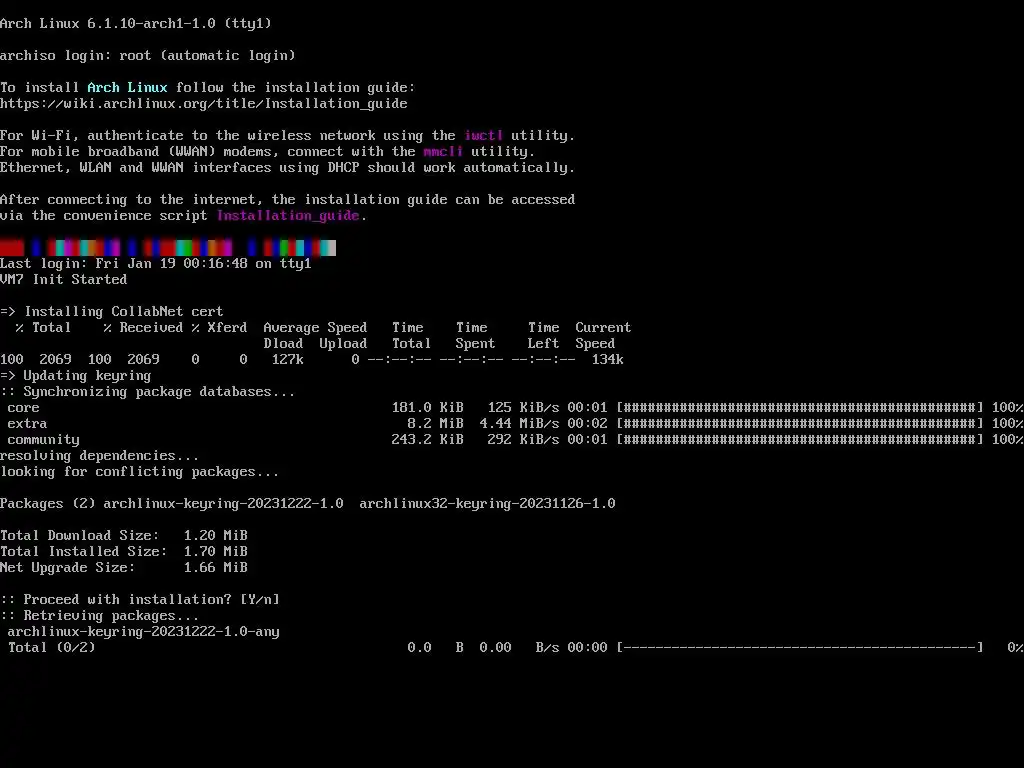Screen dimensions: 1024x768
Task: Click the Arch Linux 6.1.10 header line
Action: pyautogui.click(x=136, y=24)
